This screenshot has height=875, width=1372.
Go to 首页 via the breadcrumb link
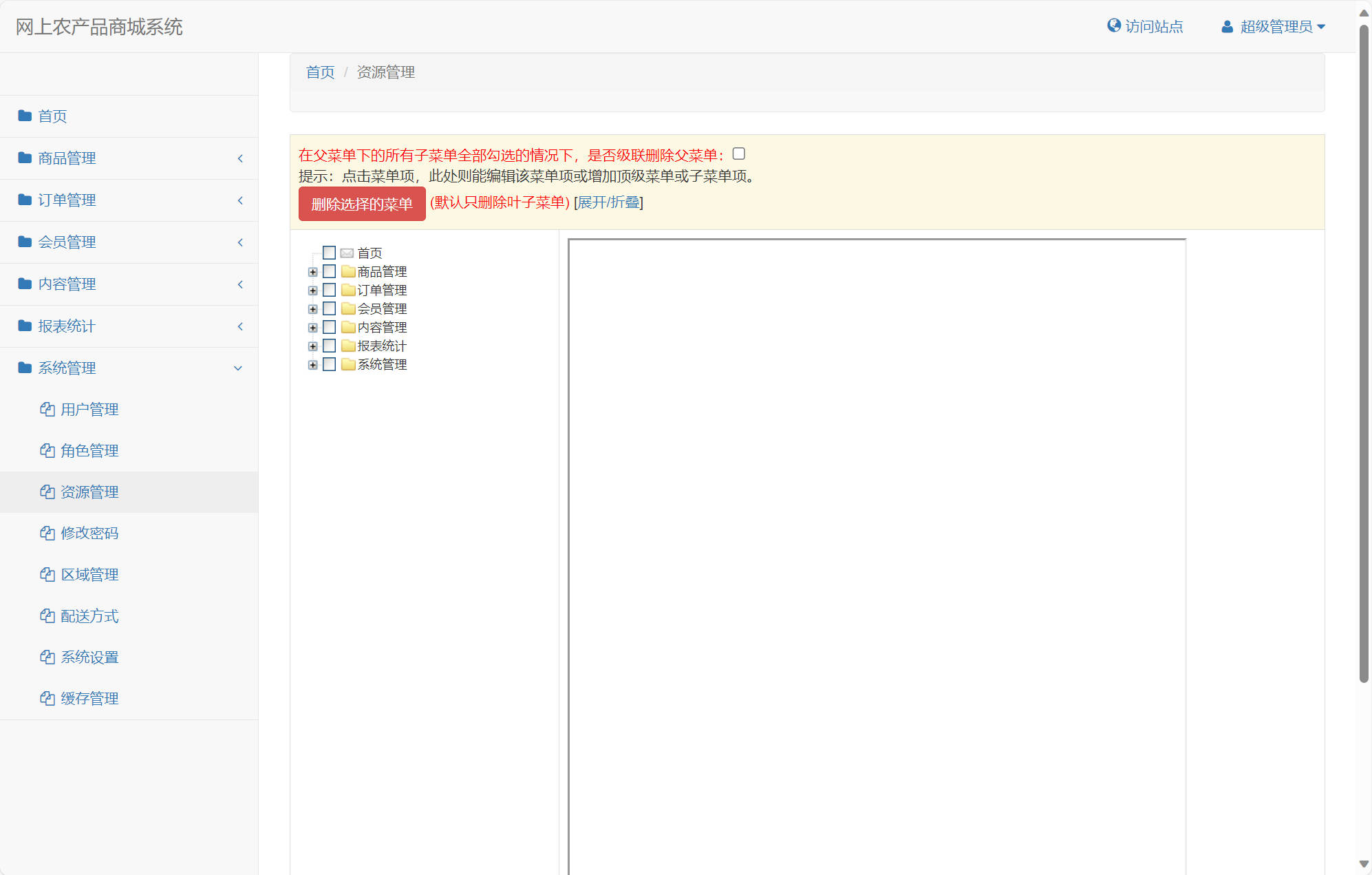click(320, 72)
